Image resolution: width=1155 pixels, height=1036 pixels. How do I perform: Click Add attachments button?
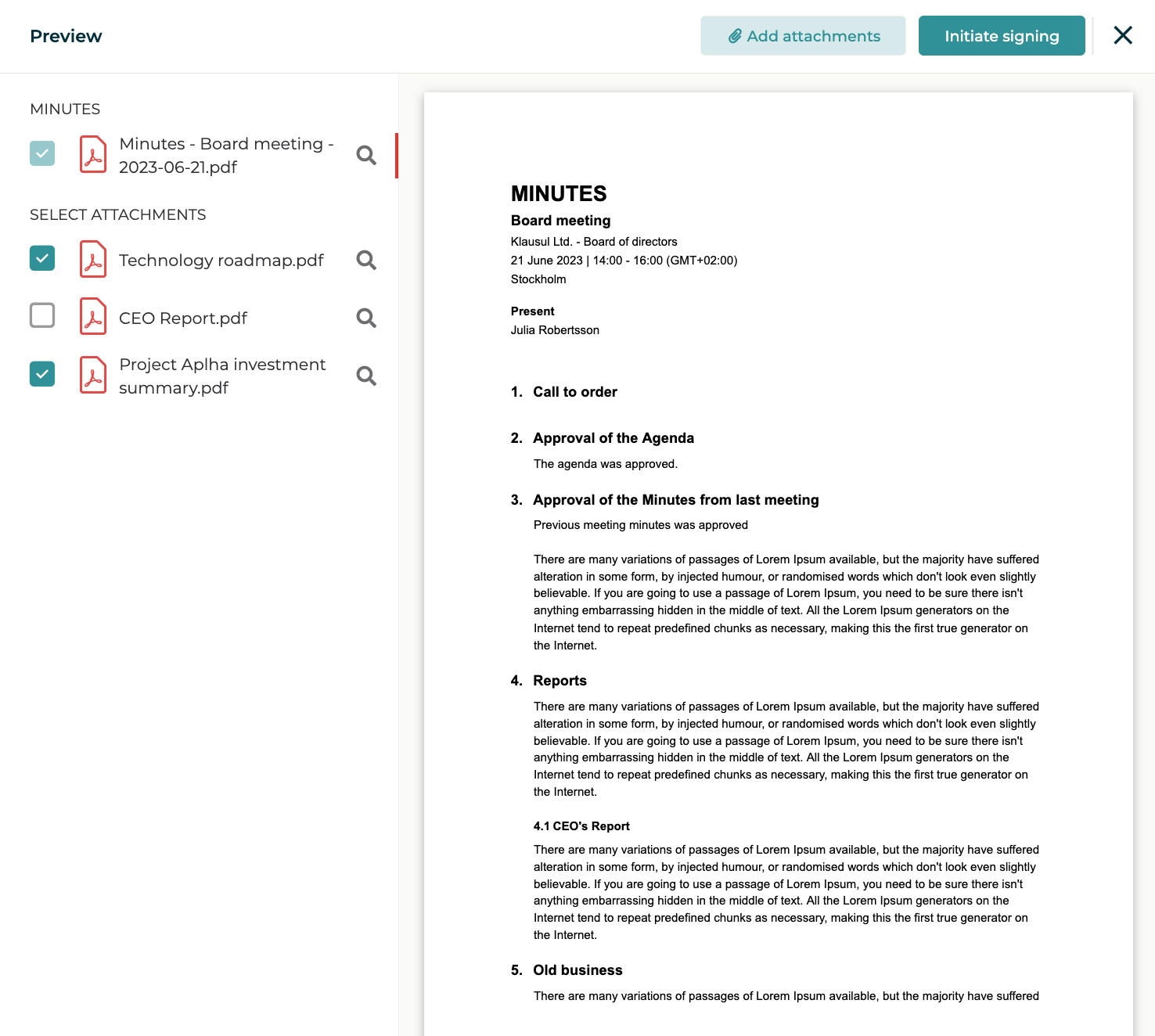803,36
